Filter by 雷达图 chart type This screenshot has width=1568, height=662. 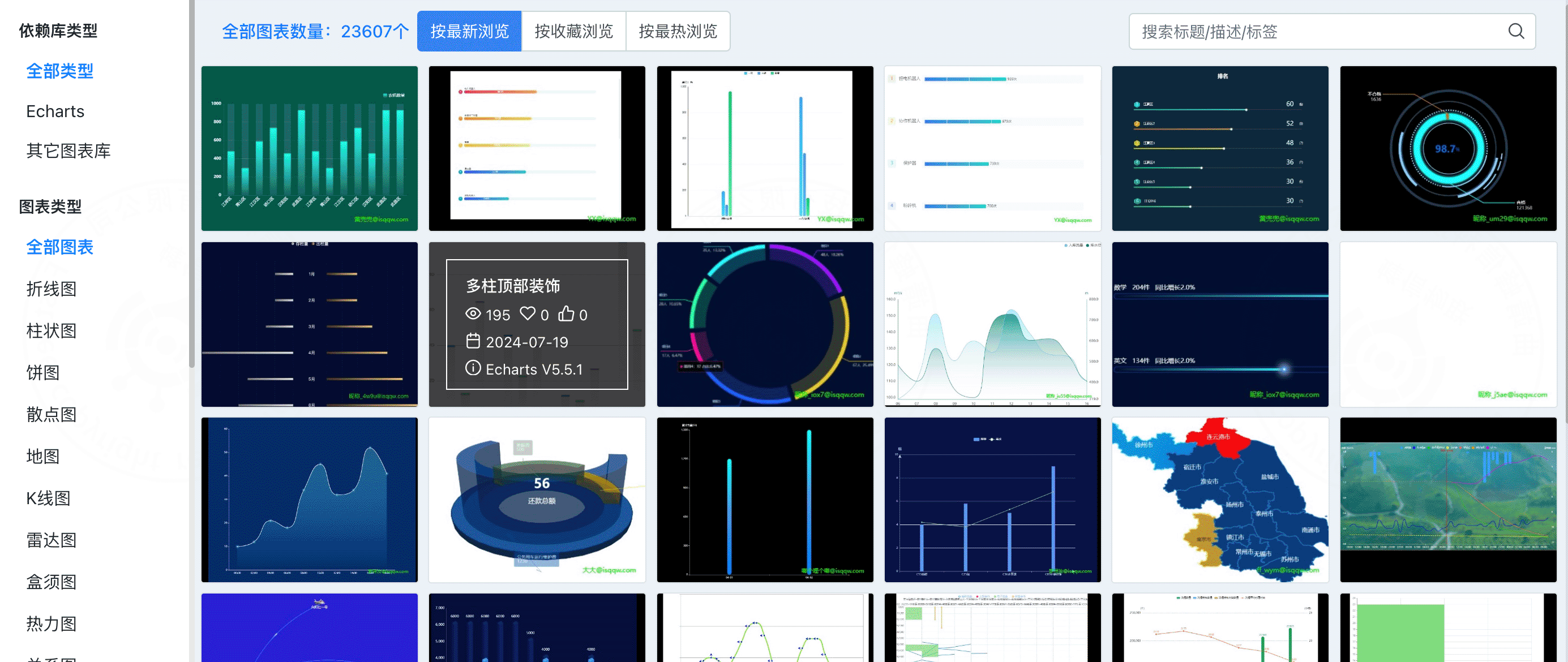click(x=51, y=540)
